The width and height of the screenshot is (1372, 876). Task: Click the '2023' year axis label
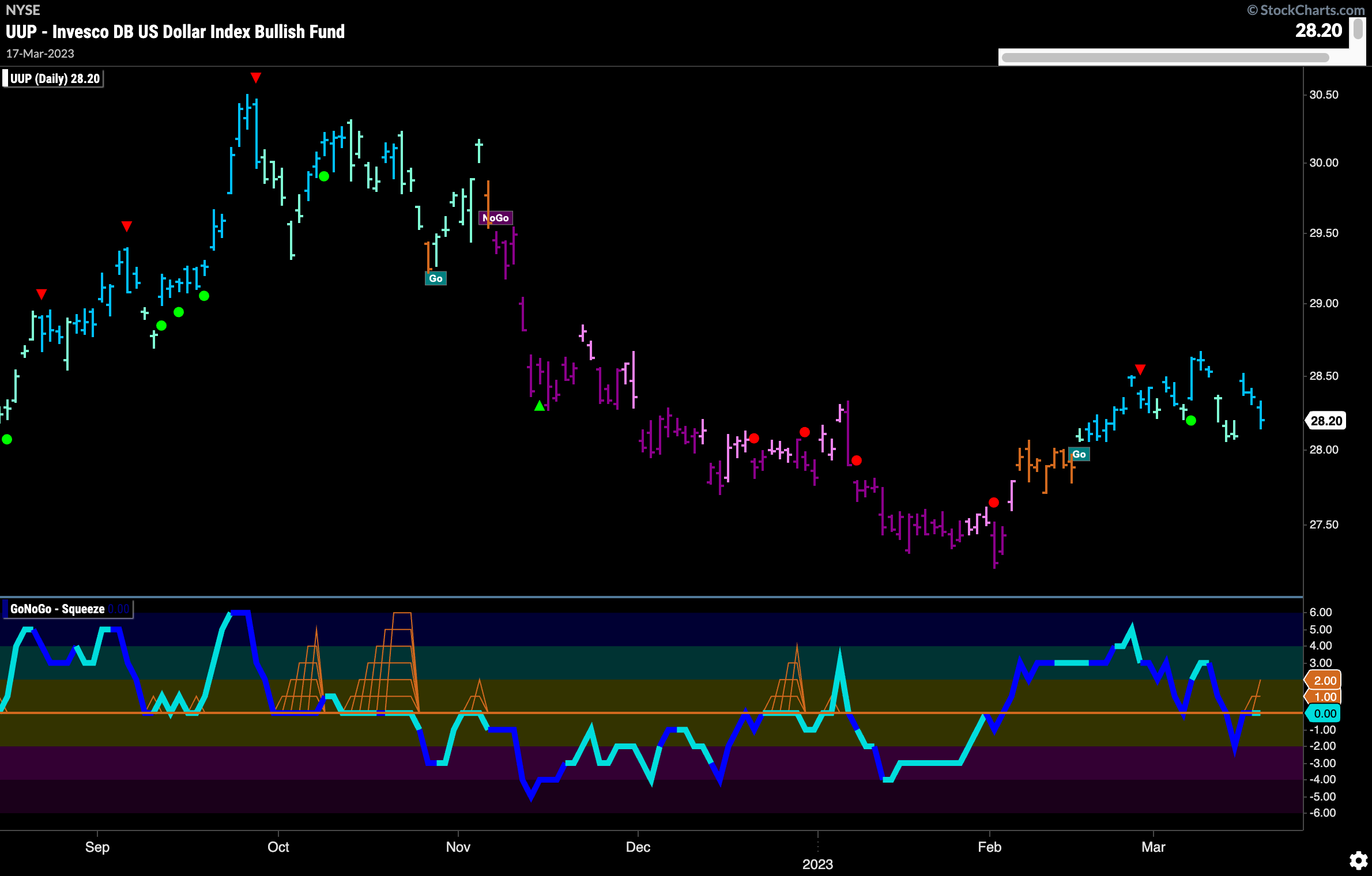tap(817, 864)
